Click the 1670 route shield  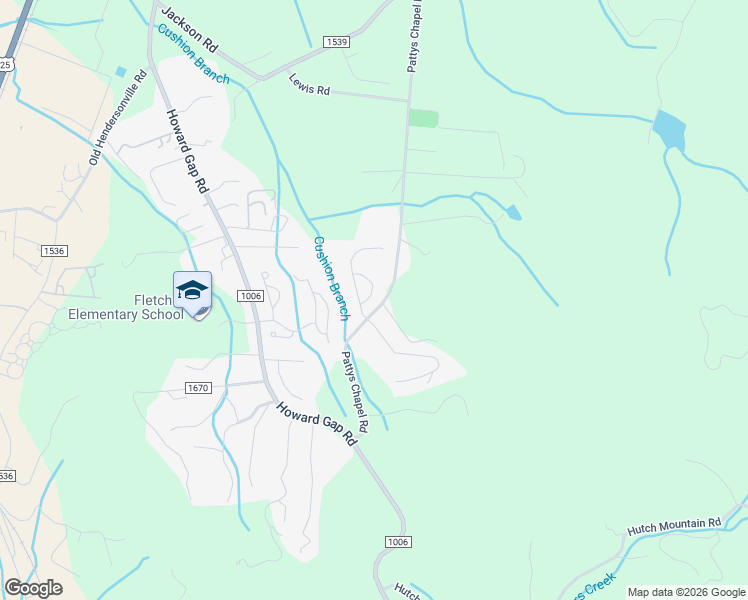pos(198,388)
